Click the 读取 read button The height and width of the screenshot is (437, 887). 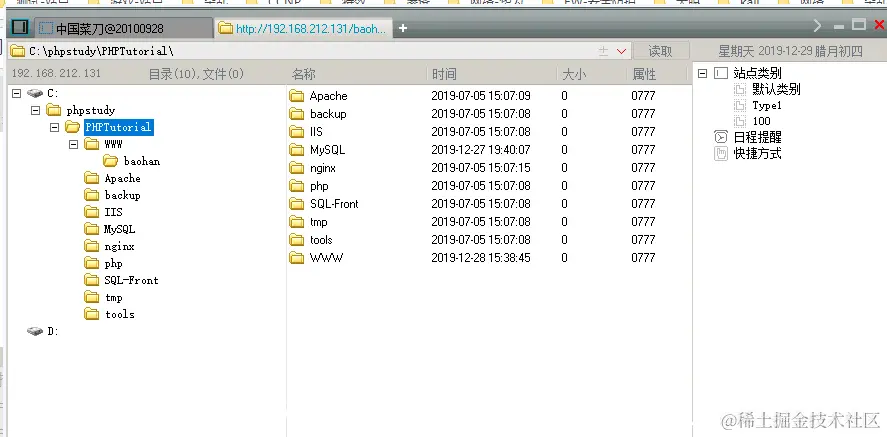(x=661, y=51)
